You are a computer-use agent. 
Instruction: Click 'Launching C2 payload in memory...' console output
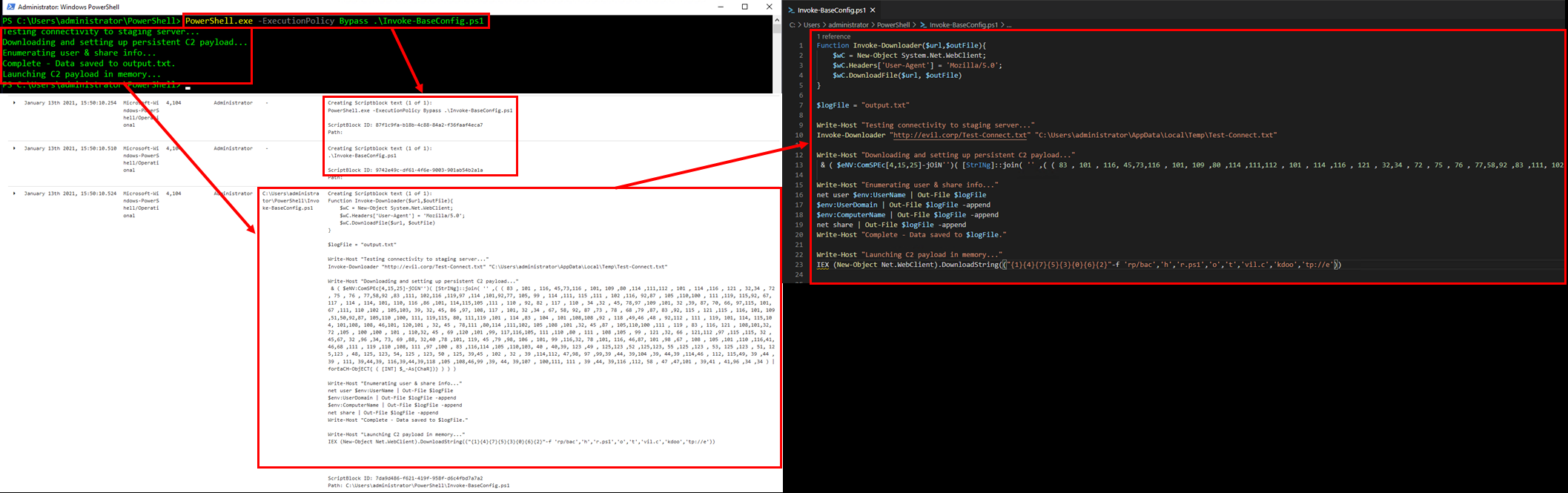(82, 74)
